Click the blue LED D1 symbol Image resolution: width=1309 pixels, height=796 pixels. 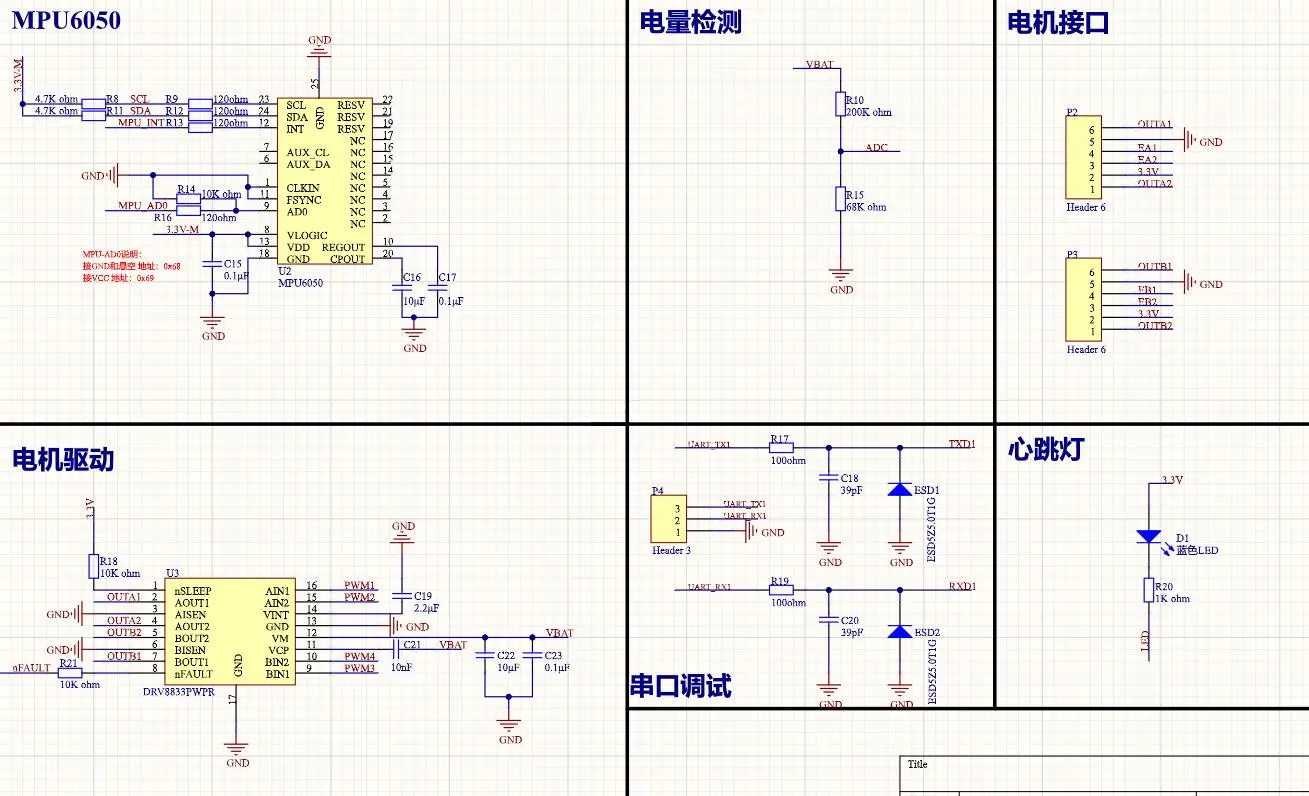pyautogui.click(x=1149, y=536)
